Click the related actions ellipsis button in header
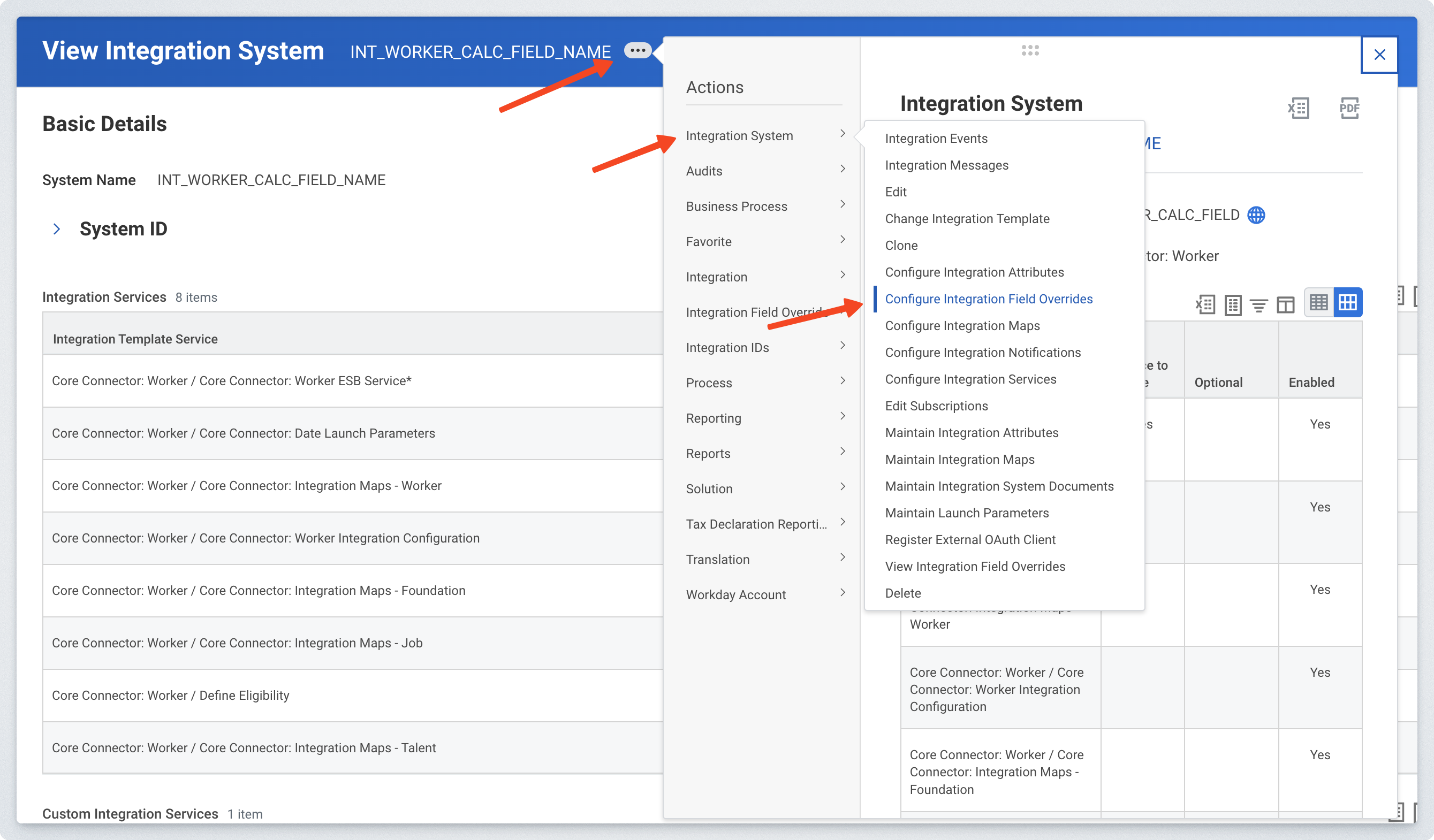 (638, 51)
